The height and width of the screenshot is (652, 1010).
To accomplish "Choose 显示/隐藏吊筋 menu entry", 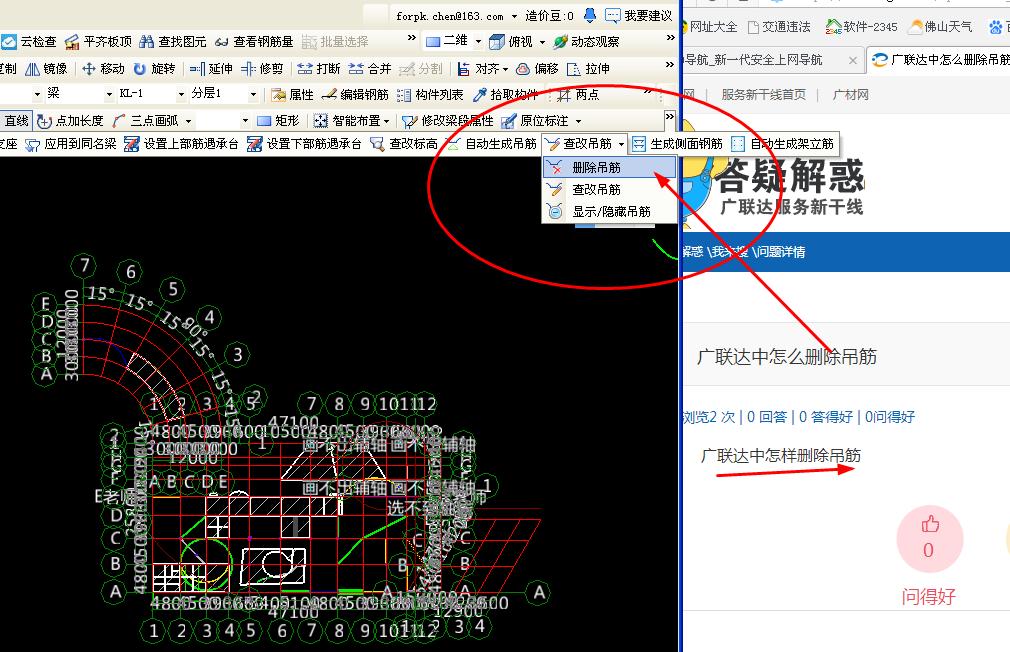I will click(x=609, y=211).
